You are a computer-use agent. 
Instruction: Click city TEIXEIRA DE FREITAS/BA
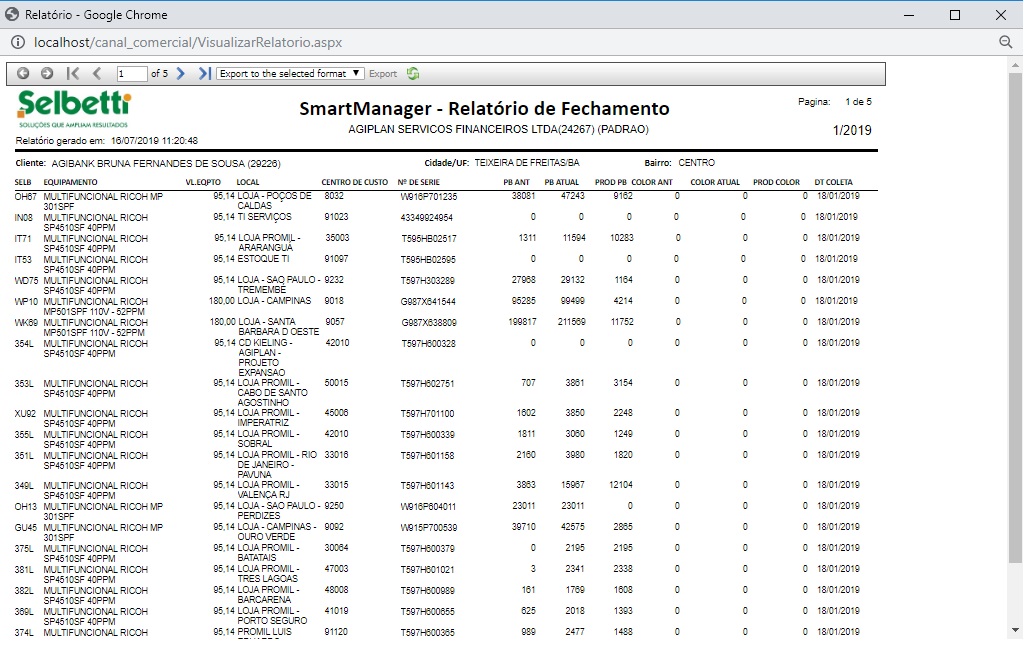527,163
